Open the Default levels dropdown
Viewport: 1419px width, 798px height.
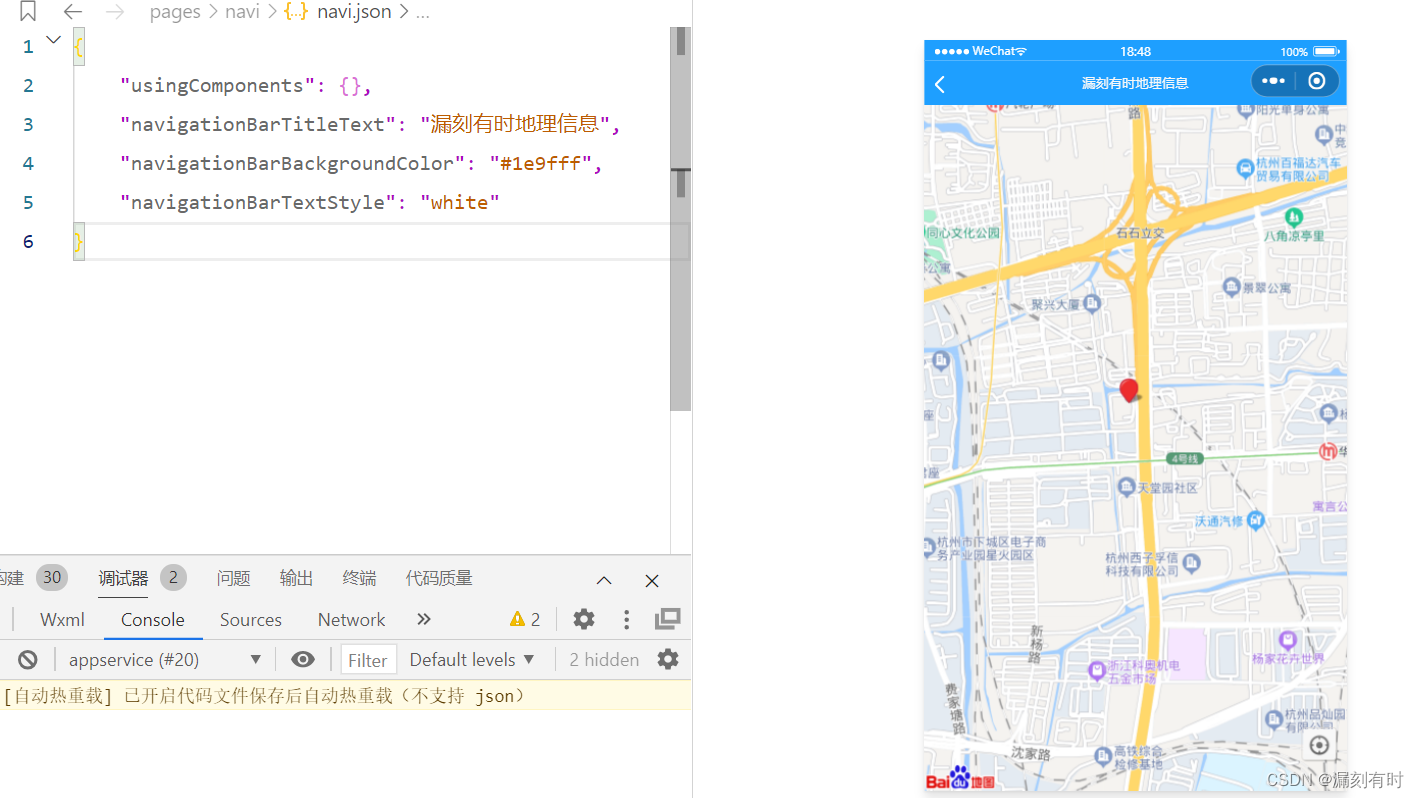point(472,659)
